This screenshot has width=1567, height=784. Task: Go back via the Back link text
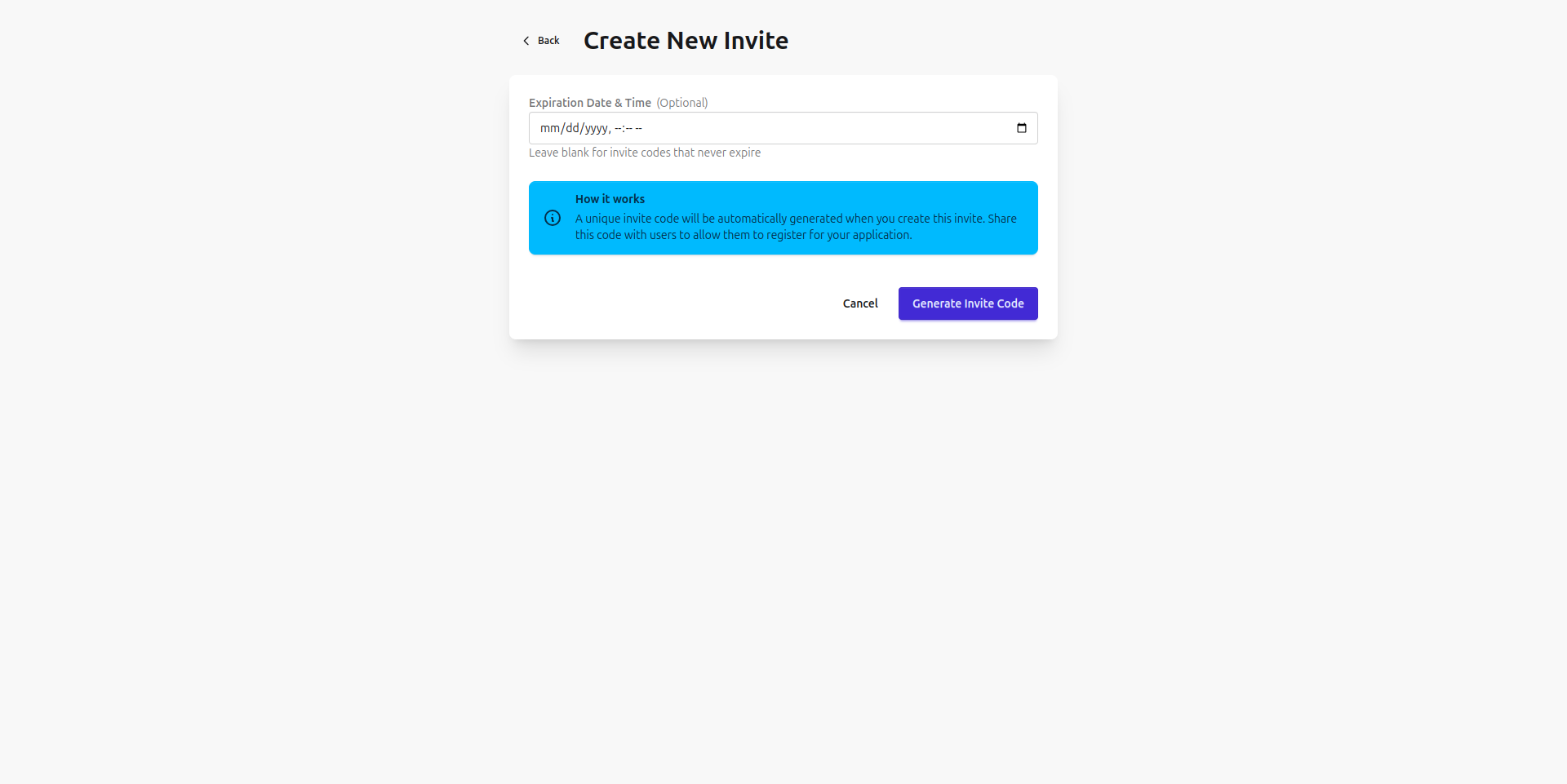[548, 41]
